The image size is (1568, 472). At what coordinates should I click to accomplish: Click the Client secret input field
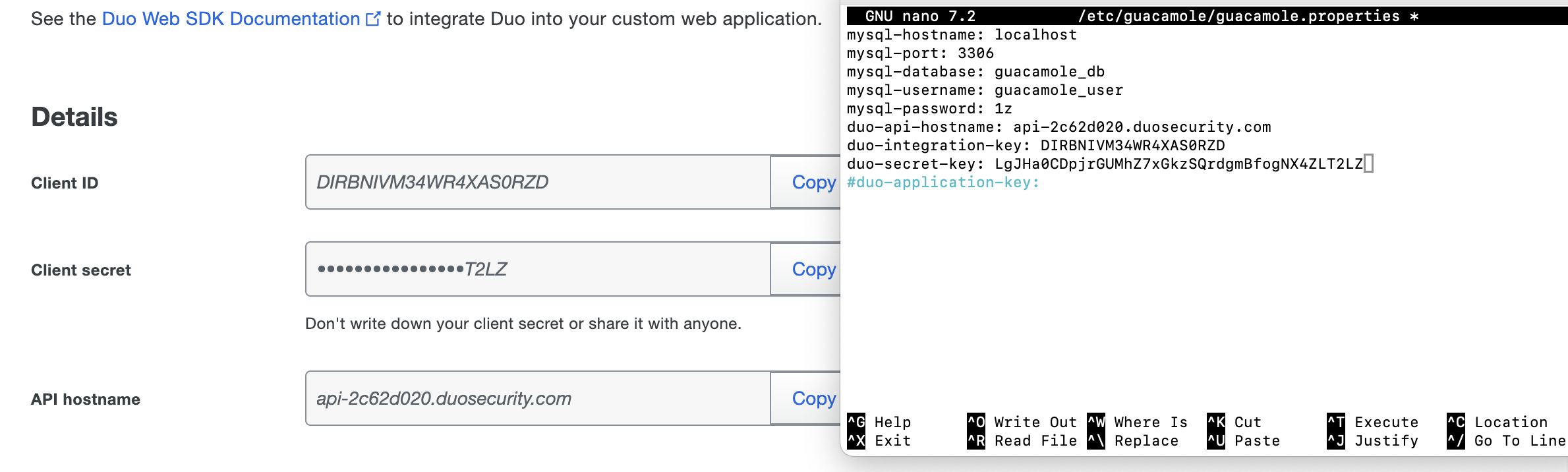point(538,269)
